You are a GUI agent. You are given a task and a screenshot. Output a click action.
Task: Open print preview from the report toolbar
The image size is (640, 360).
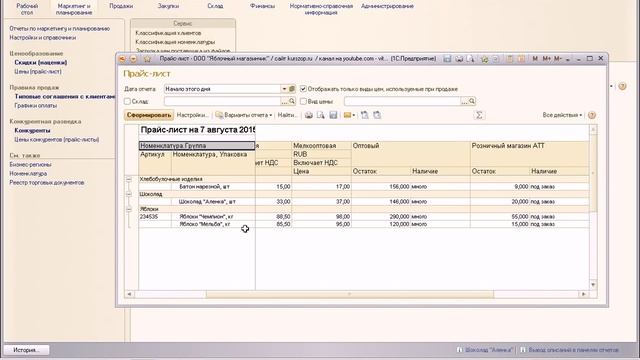click(x=321, y=116)
